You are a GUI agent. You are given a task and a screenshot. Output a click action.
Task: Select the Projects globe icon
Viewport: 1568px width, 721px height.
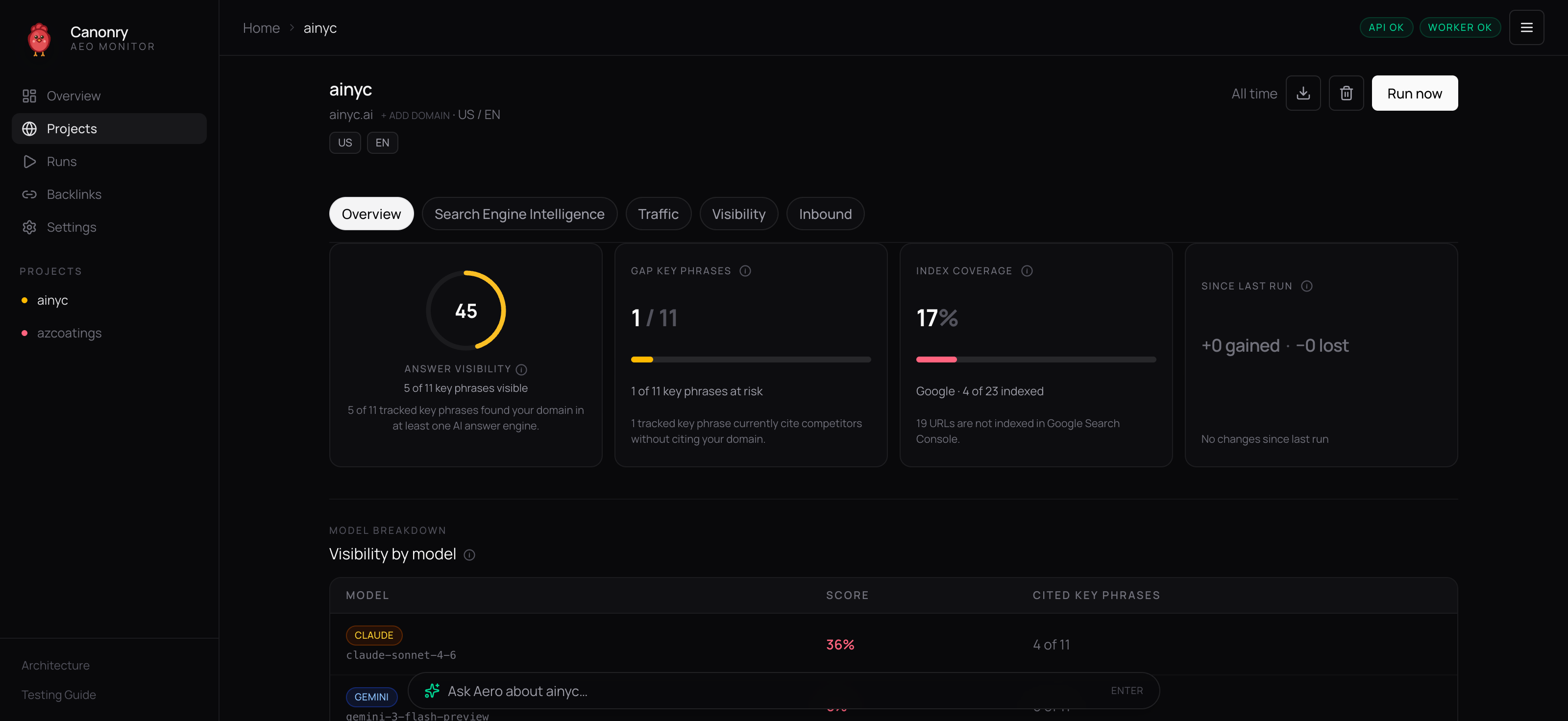click(x=30, y=128)
